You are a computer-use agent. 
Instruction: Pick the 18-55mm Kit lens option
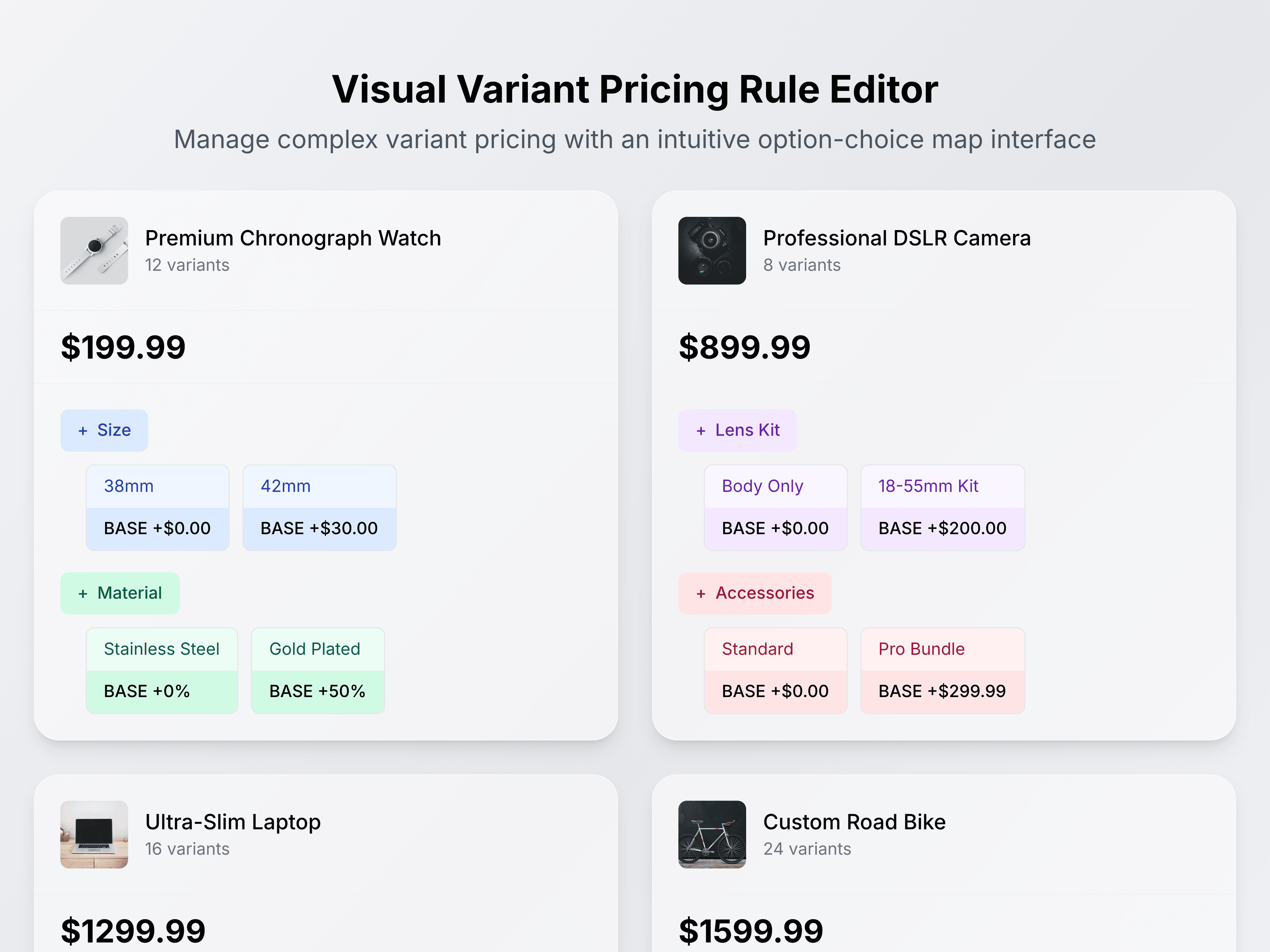(942, 486)
